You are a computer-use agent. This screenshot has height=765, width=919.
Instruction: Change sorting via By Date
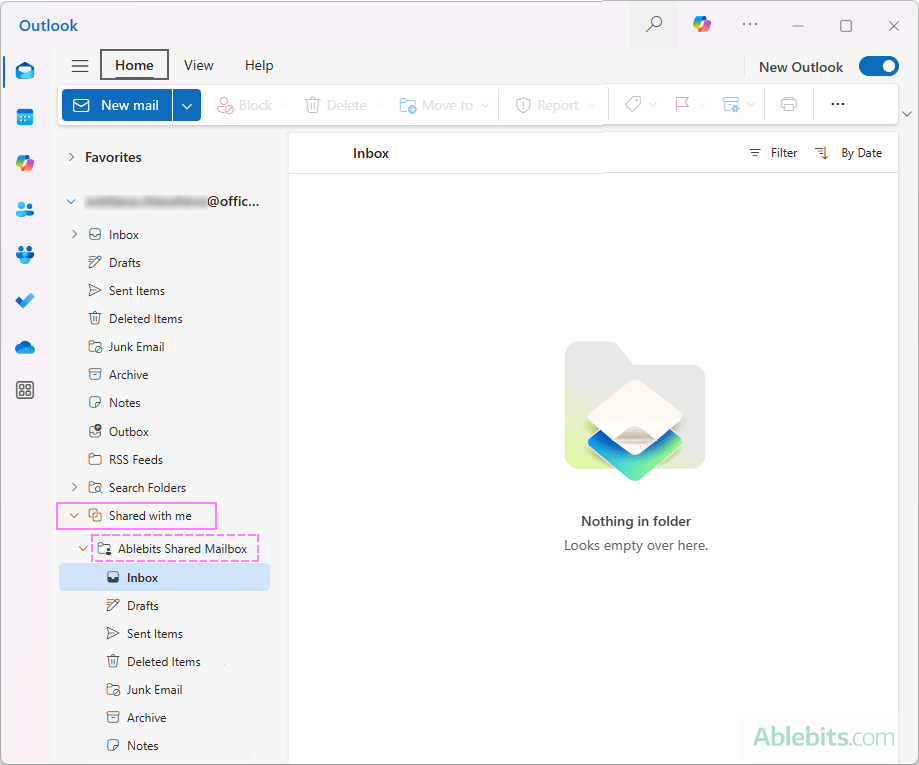[x=861, y=153]
